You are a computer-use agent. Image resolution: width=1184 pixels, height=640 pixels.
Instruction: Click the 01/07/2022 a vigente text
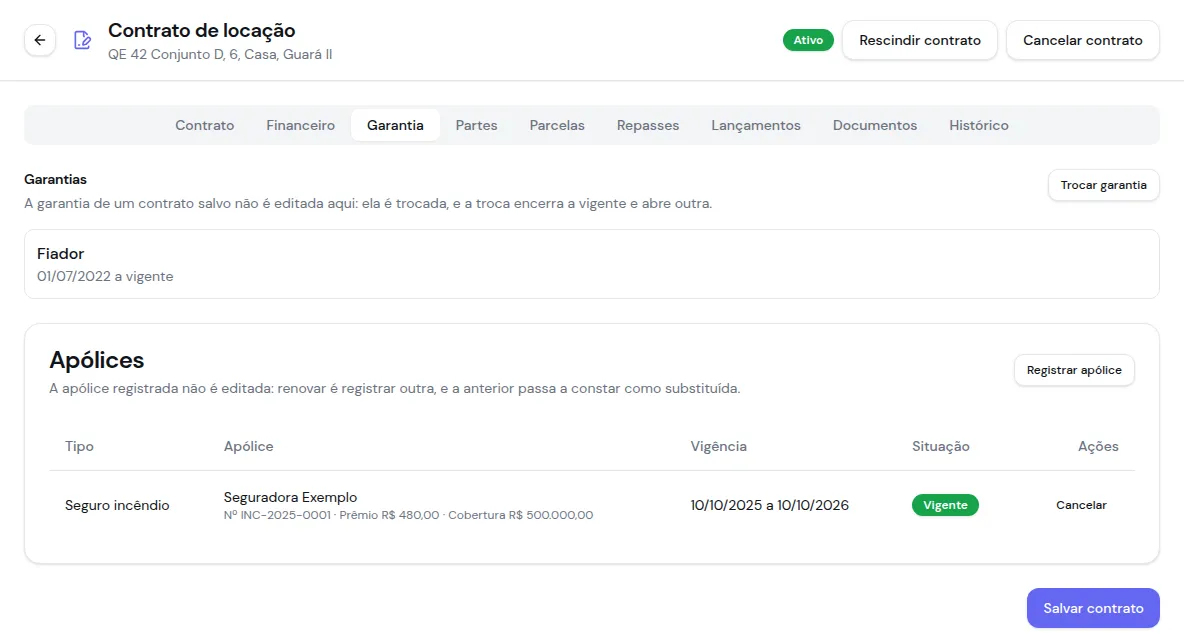[x=105, y=276]
